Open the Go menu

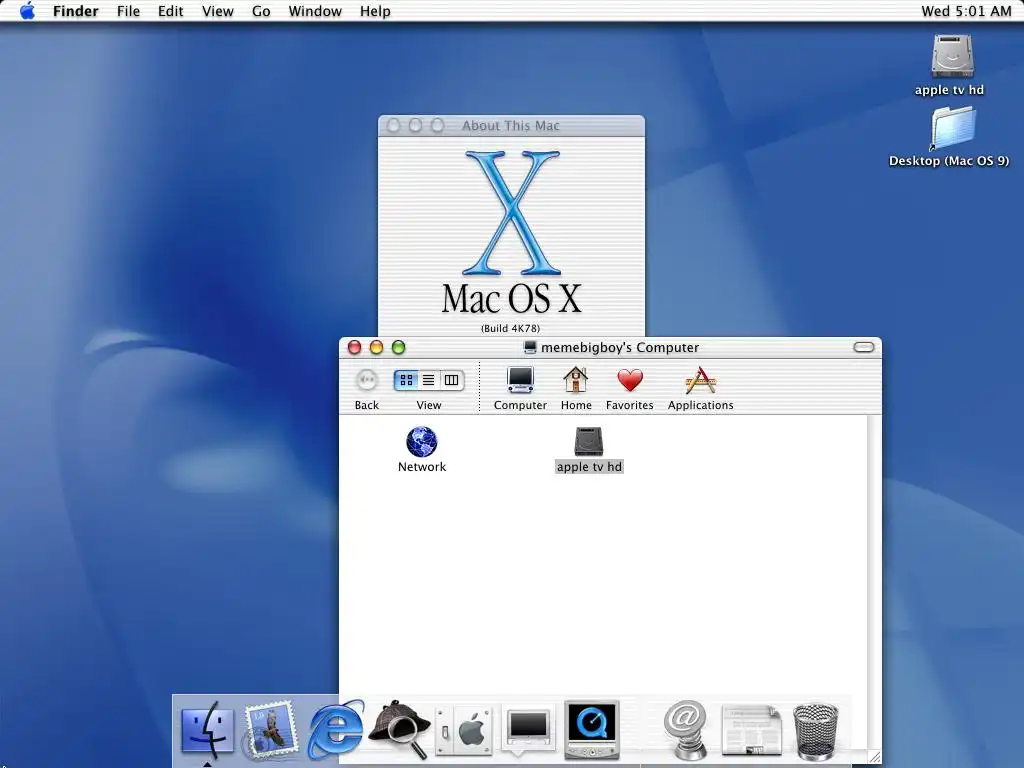(261, 11)
